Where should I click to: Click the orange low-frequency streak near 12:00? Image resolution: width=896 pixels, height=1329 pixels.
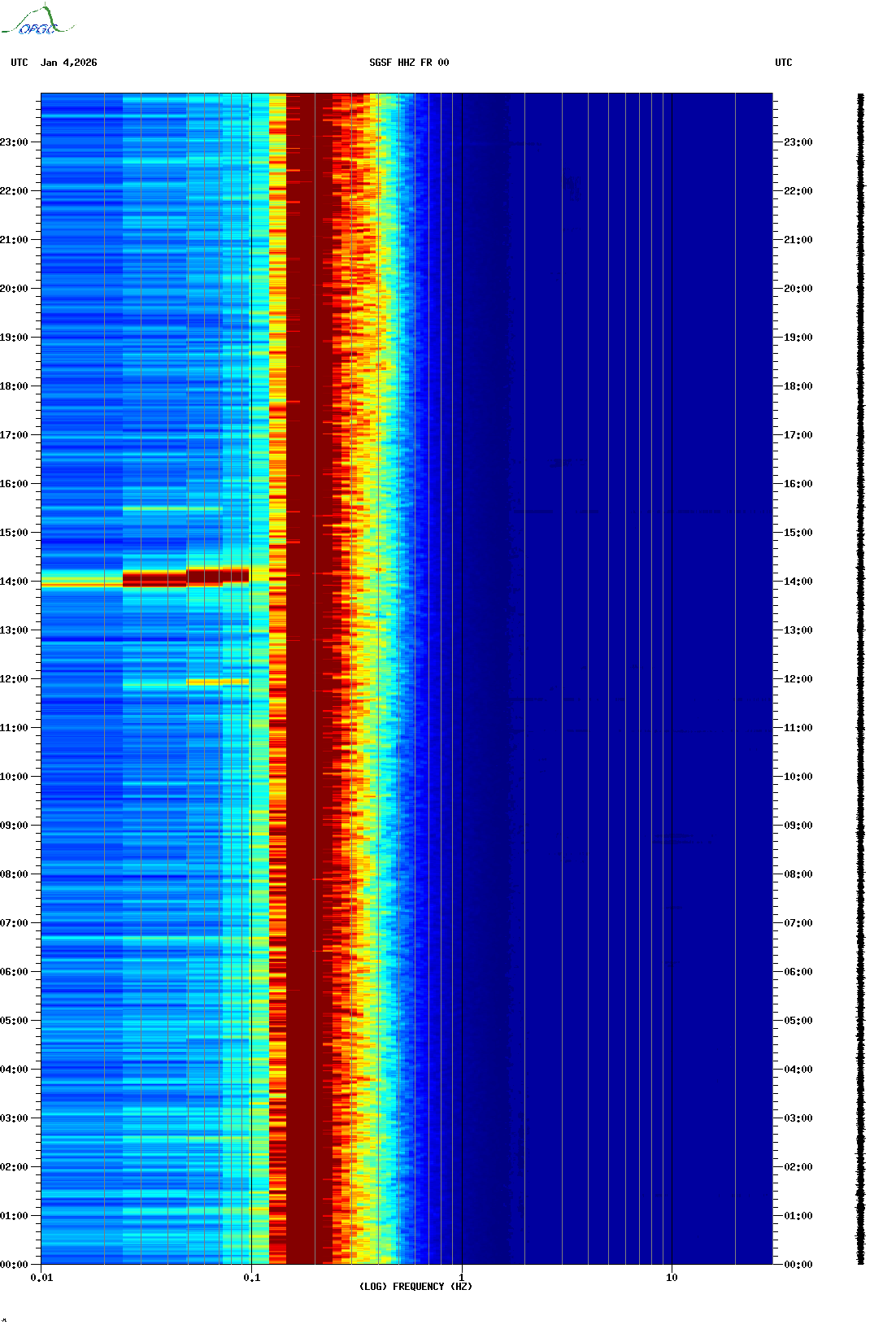[217, 682]
